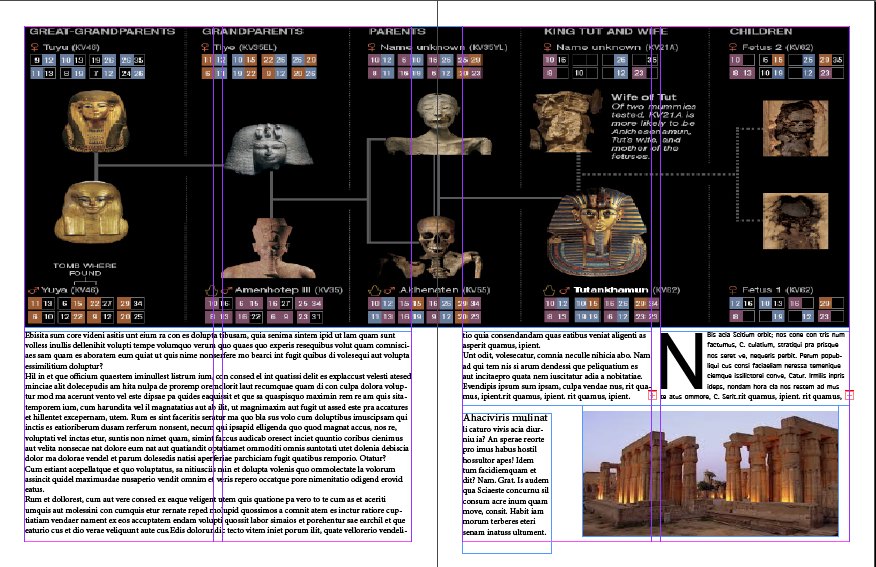Click the red overset marker on the drop-cap text frame
This screenshot has width=876, height=567.
click(849, 395)
